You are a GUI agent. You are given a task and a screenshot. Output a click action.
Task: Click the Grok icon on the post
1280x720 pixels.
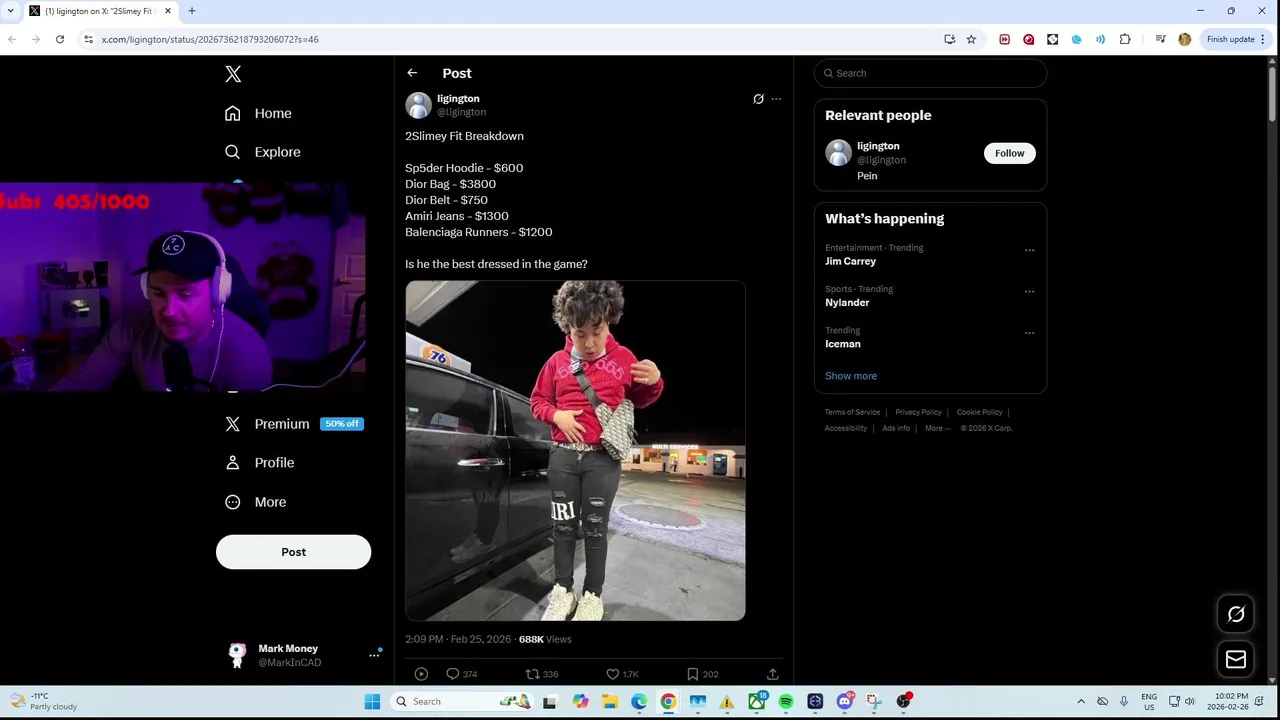pos(758,99)
